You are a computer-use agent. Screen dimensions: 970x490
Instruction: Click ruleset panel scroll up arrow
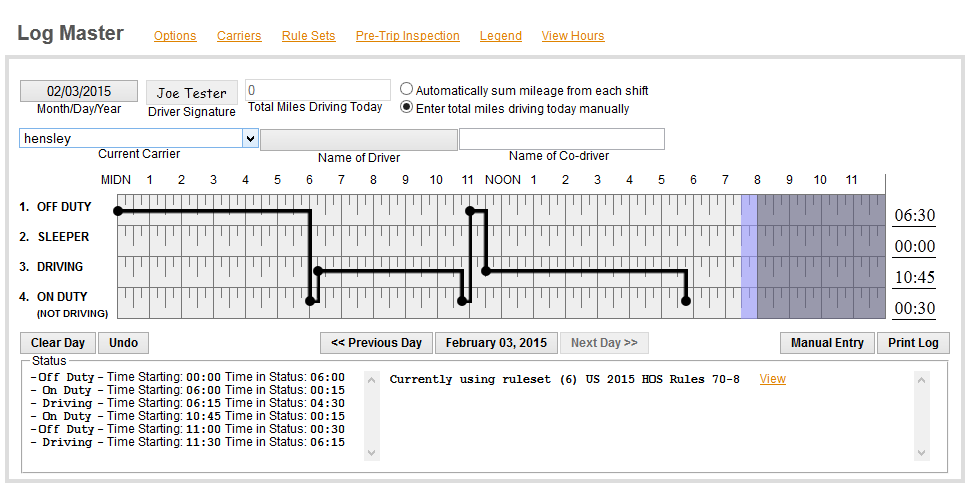point(921,380)
